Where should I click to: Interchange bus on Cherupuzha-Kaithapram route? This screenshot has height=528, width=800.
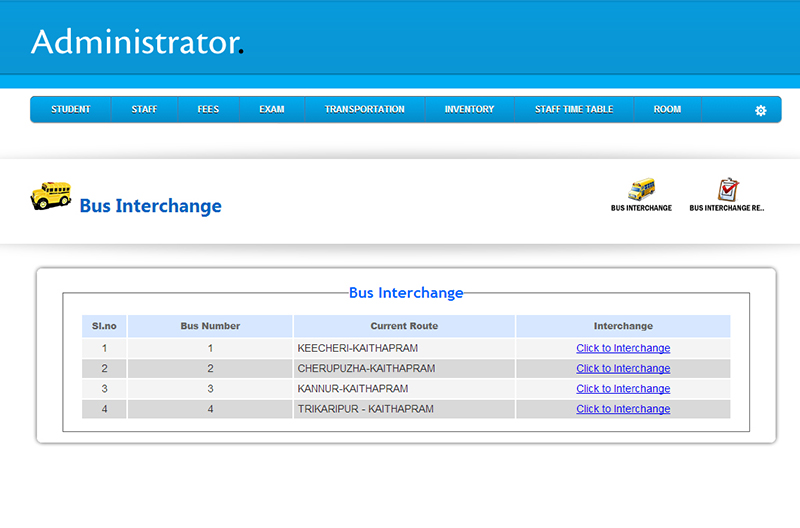(623, 369)
